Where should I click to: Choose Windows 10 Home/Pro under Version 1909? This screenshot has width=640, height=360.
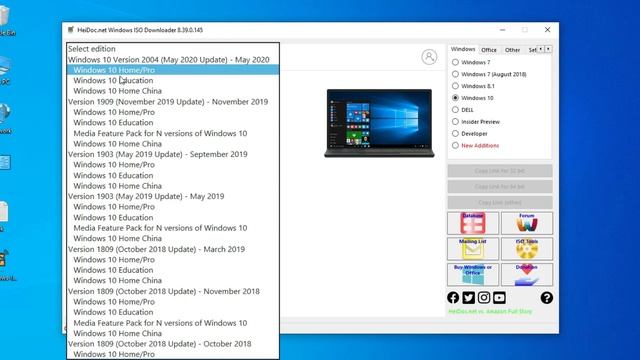point(173,112)
